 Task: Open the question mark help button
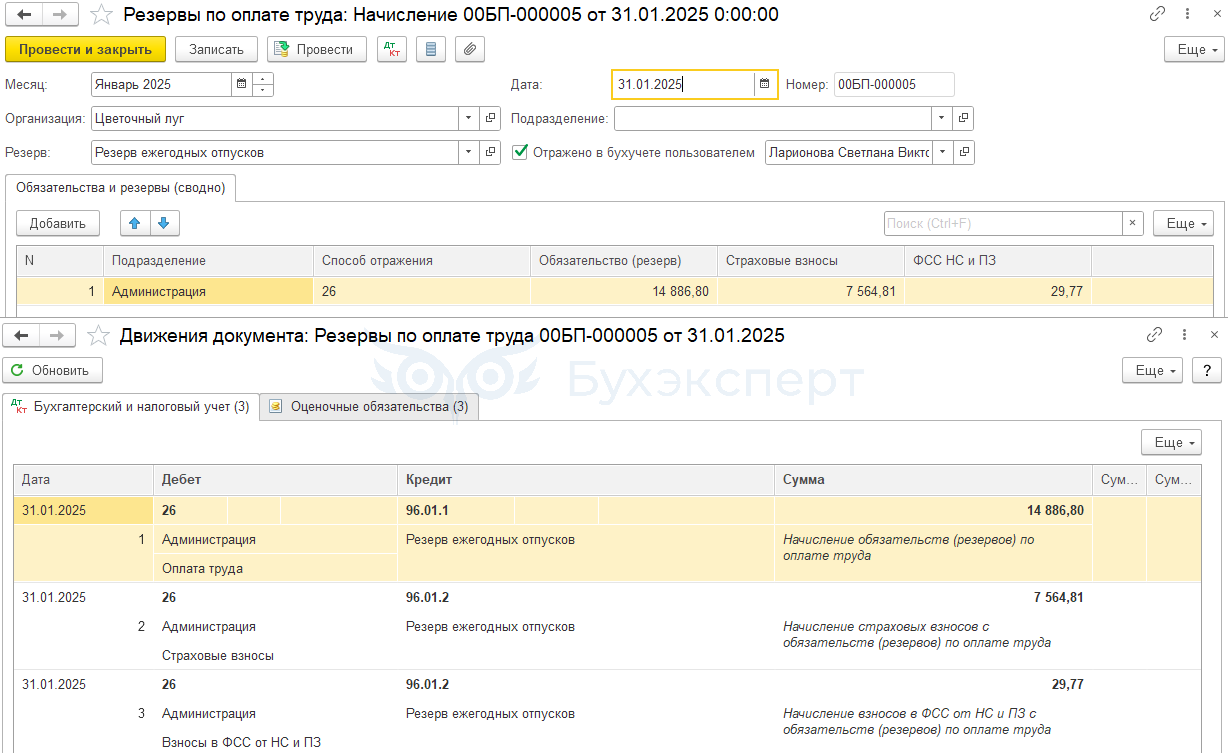point(1207,370)
